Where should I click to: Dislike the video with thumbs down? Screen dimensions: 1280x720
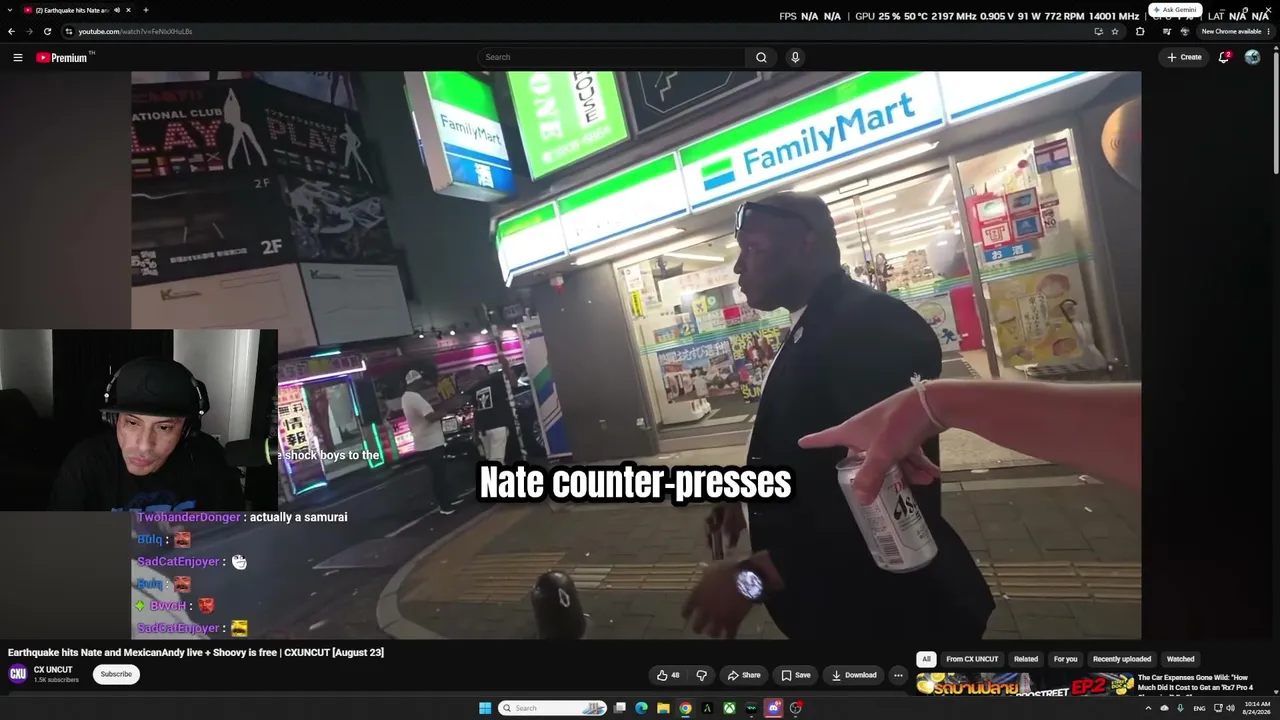click(x=701, y=675)
